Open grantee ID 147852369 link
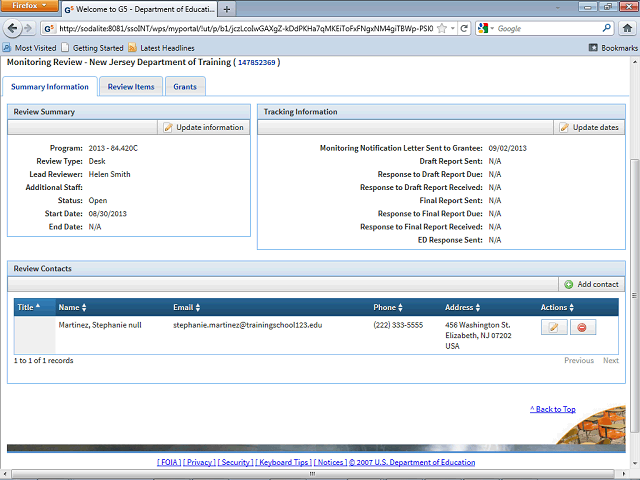Screen dimensions: 640x480 pos(257,62)
